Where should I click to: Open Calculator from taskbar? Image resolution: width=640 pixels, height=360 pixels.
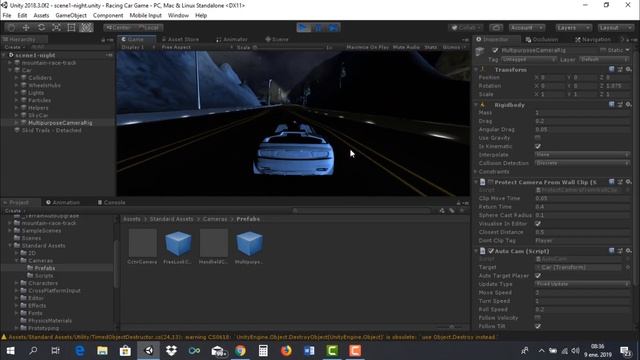pos(263,351)
